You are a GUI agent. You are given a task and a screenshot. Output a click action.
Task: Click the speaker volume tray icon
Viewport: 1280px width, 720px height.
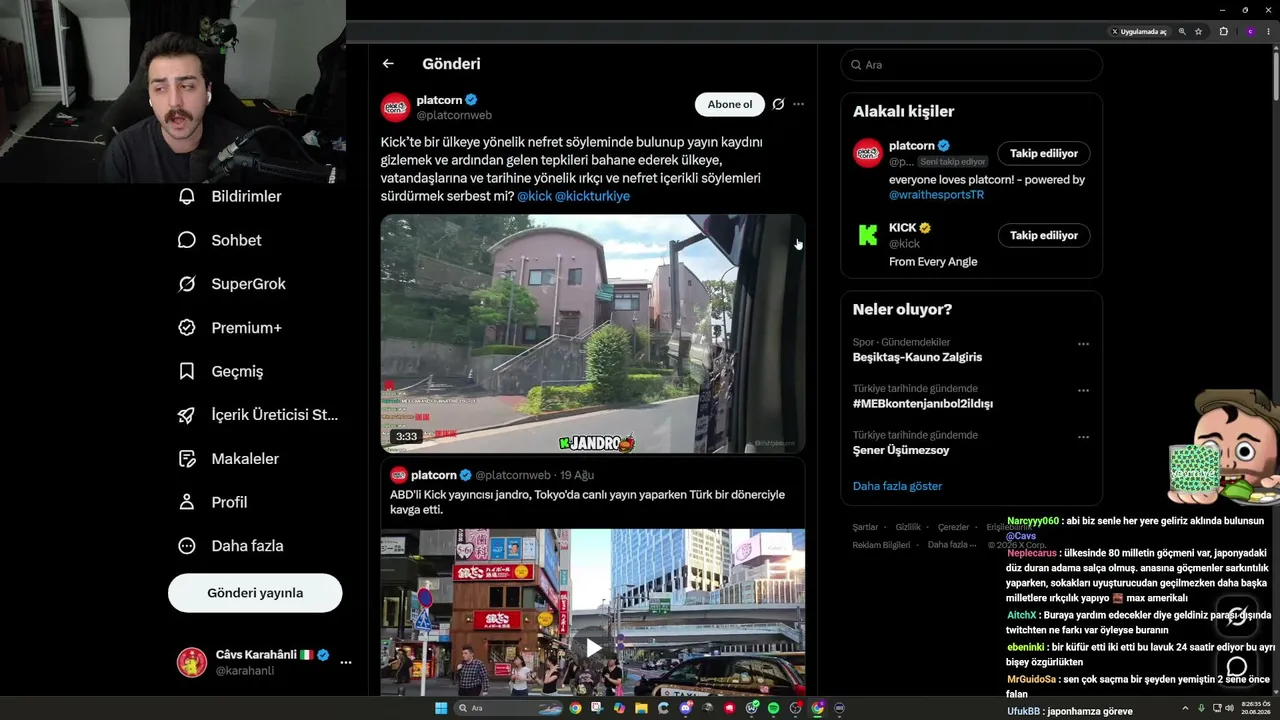1229,708
